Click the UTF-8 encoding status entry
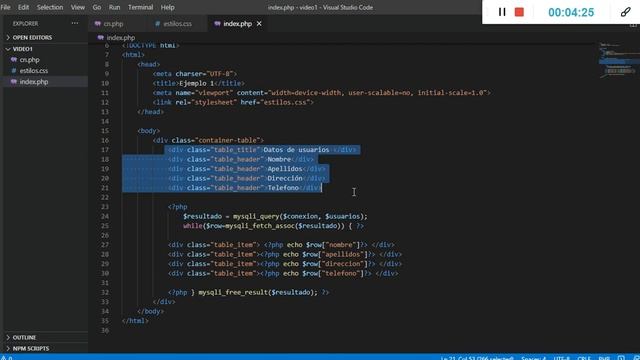 click(562, 358)
